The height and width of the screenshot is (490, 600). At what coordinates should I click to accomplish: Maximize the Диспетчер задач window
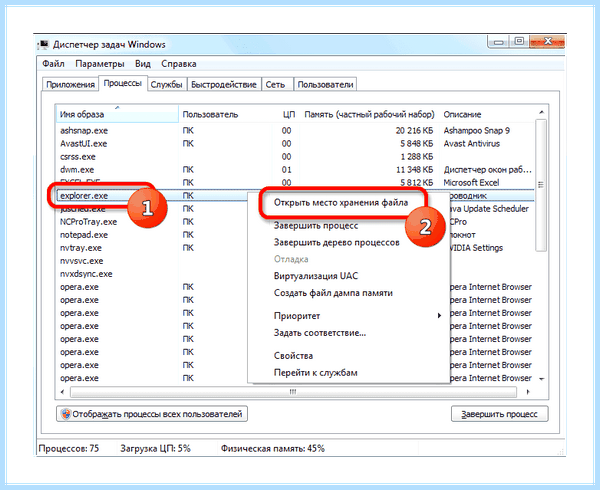coord(519,42)
